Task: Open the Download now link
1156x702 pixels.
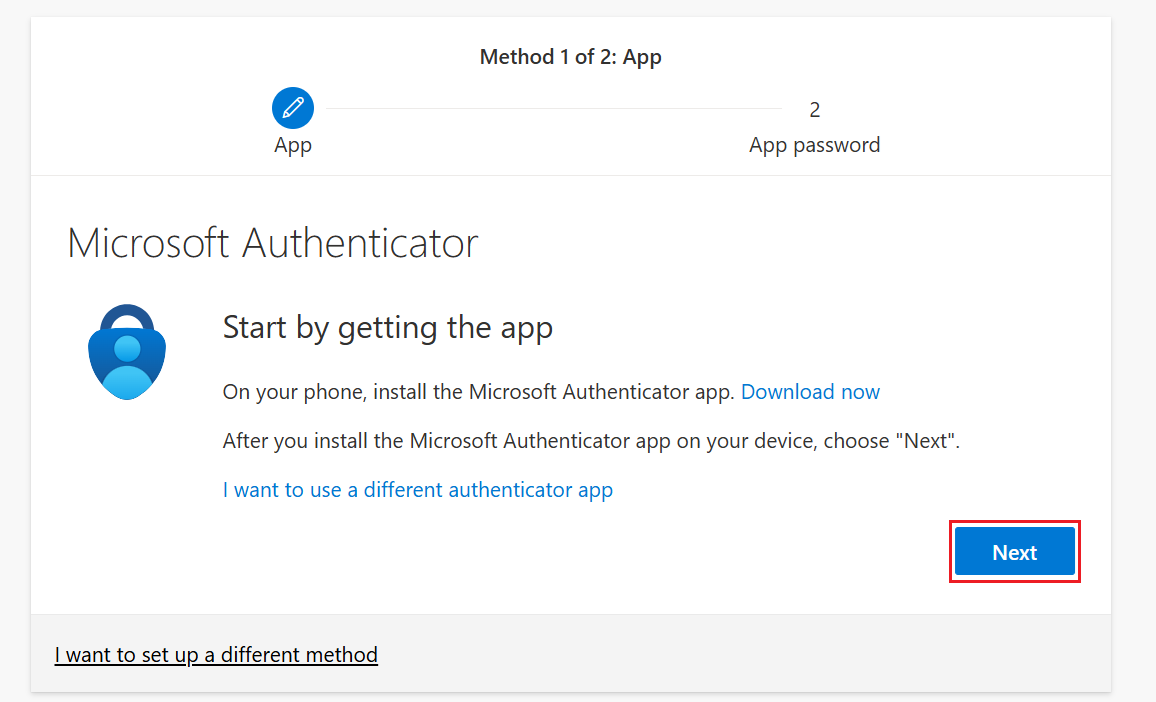Action: 810,392
